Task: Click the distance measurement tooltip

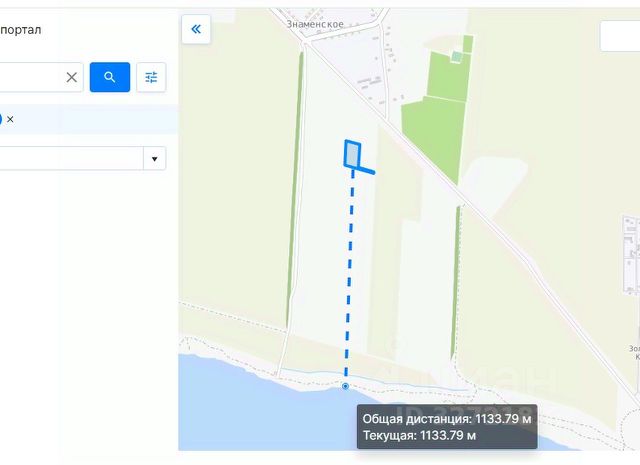Action: coord(446,427)
